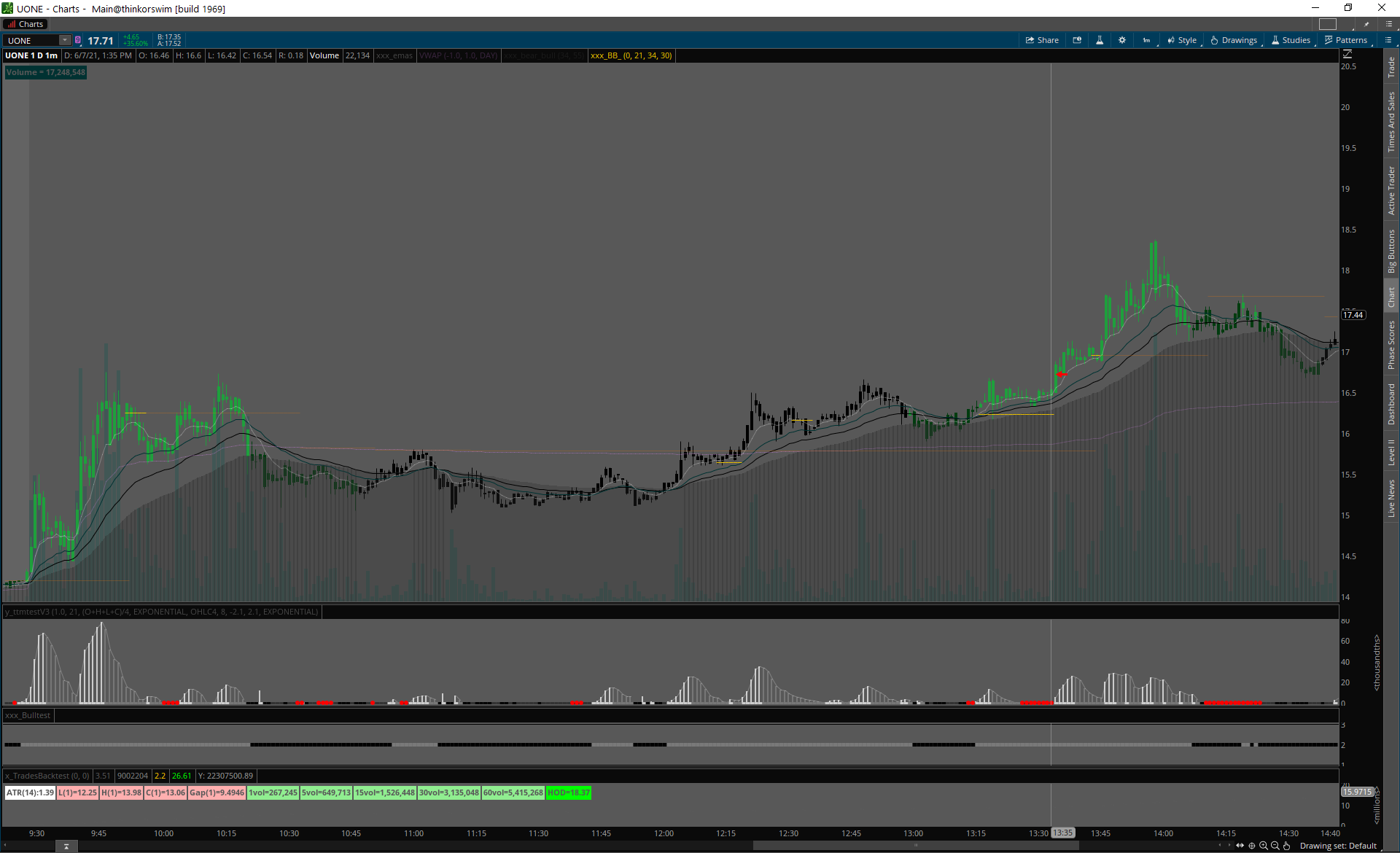Screen dimensions: 1400x853
Task: Open the Studies menu
Action: click(x=1291, y=40)
